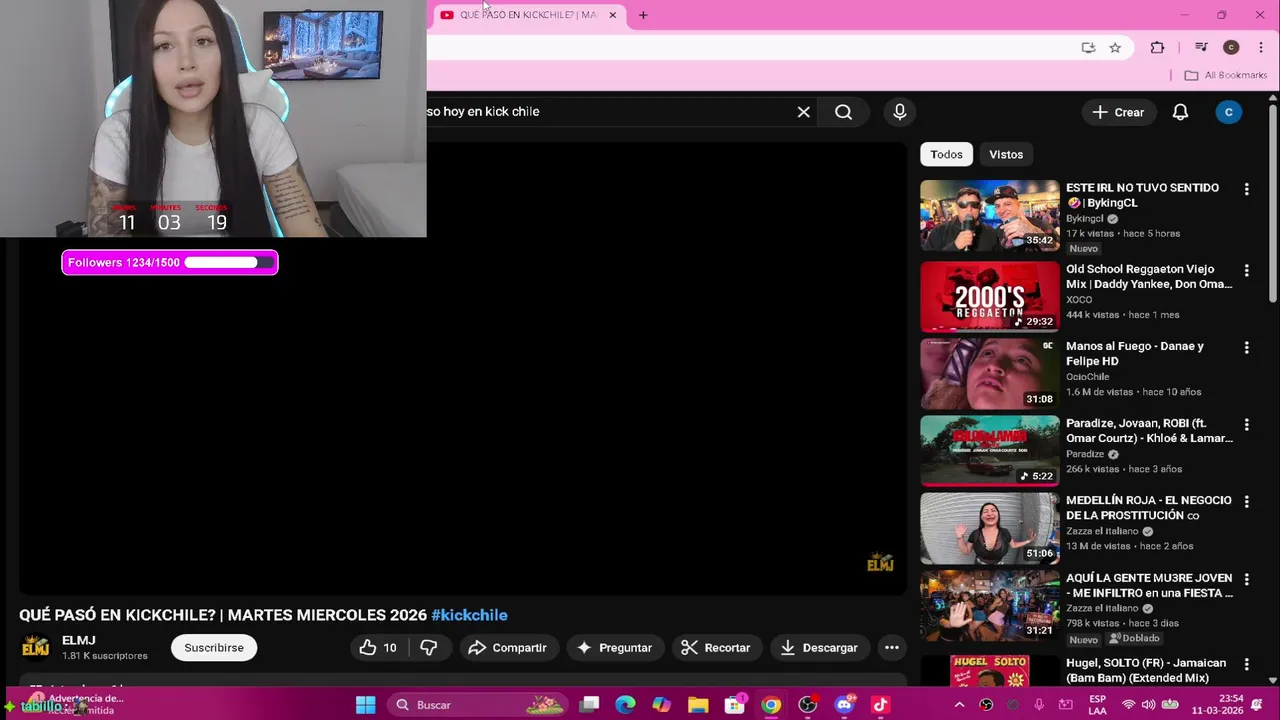Open options for AQUÍ LA GENTE MU3RE JOVEN
The image size is (1280, 720).
tap(1246, 579)
